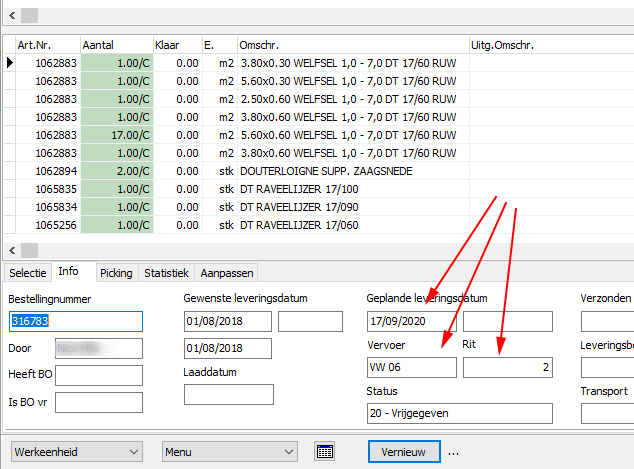634x469 pixels.
Task: Click the thumb of the grid's bottom scrollbar
Action: 30,251
